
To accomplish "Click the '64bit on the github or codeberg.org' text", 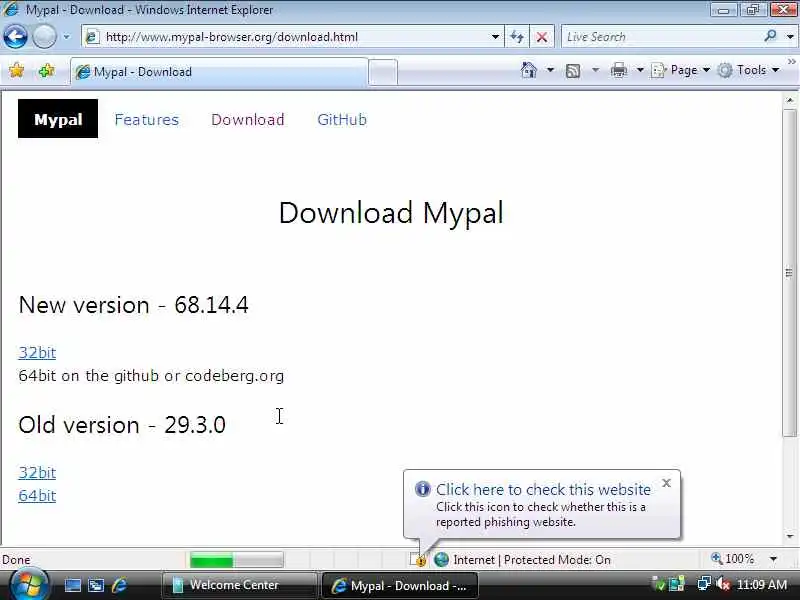I will pos(151,376).
